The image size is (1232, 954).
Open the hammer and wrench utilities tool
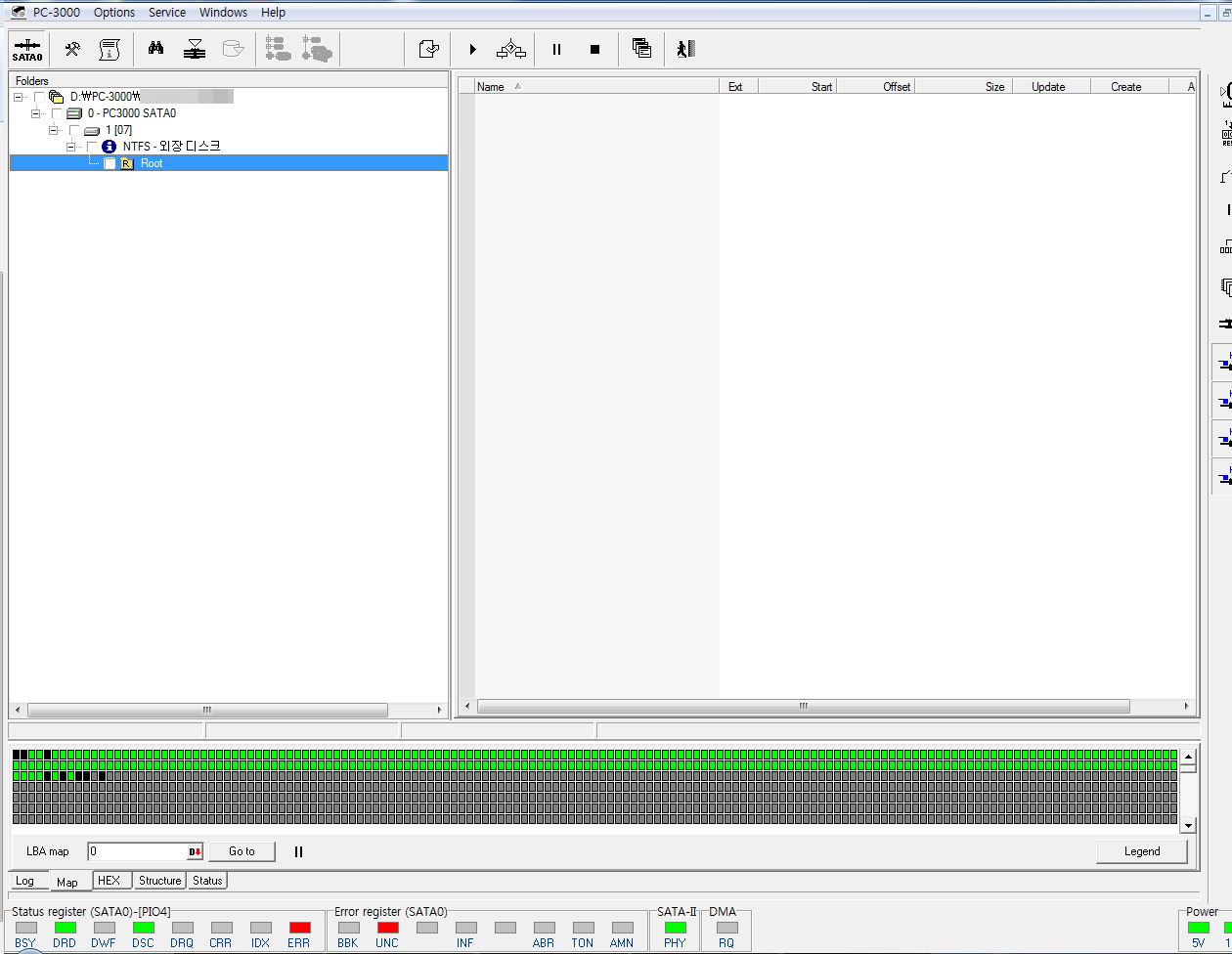[x=72, y=49]
